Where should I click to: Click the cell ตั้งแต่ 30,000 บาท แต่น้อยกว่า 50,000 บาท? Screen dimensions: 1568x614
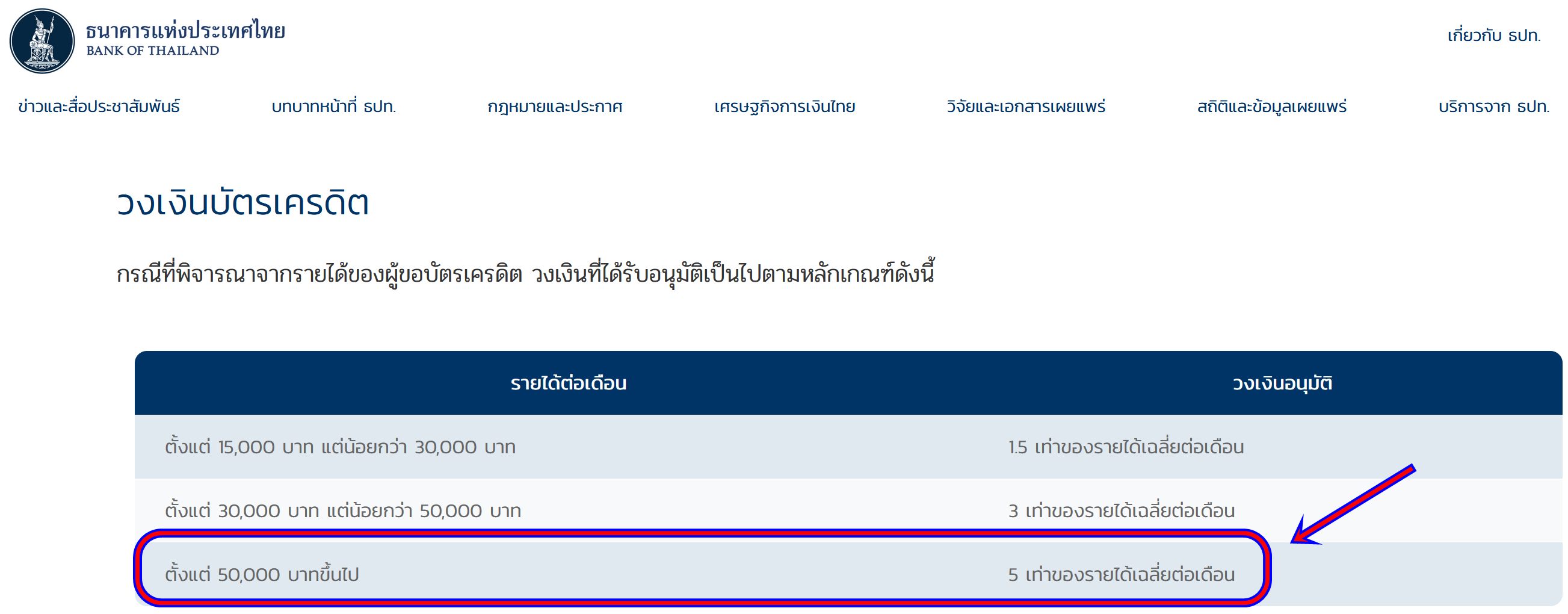[343, 510]
